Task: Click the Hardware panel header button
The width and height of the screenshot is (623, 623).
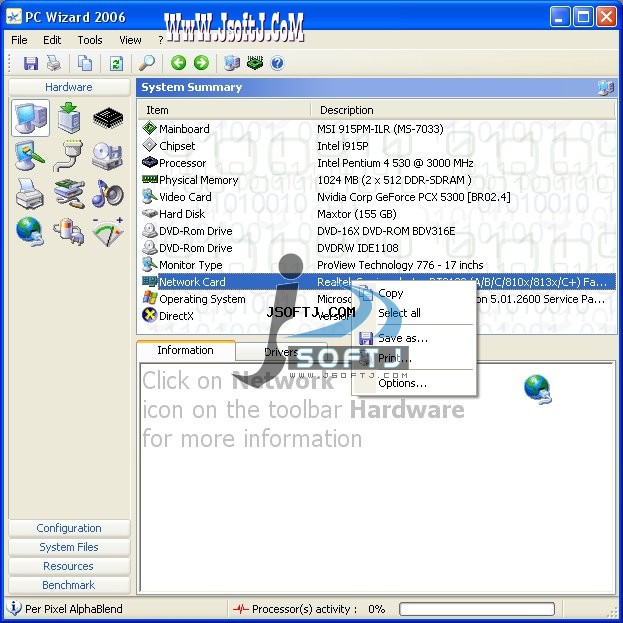Action: (69, 87)
